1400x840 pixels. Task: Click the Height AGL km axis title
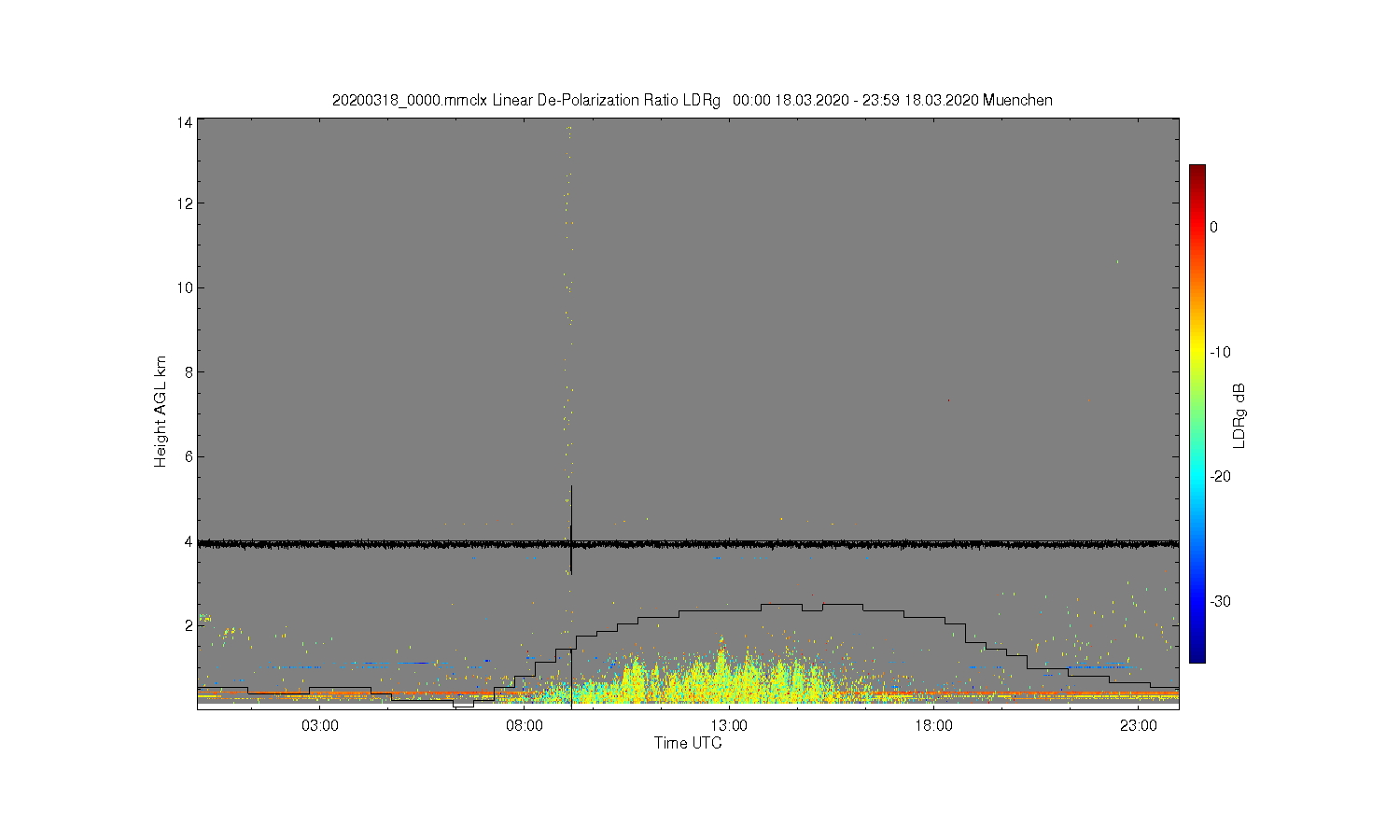(161, 412)
